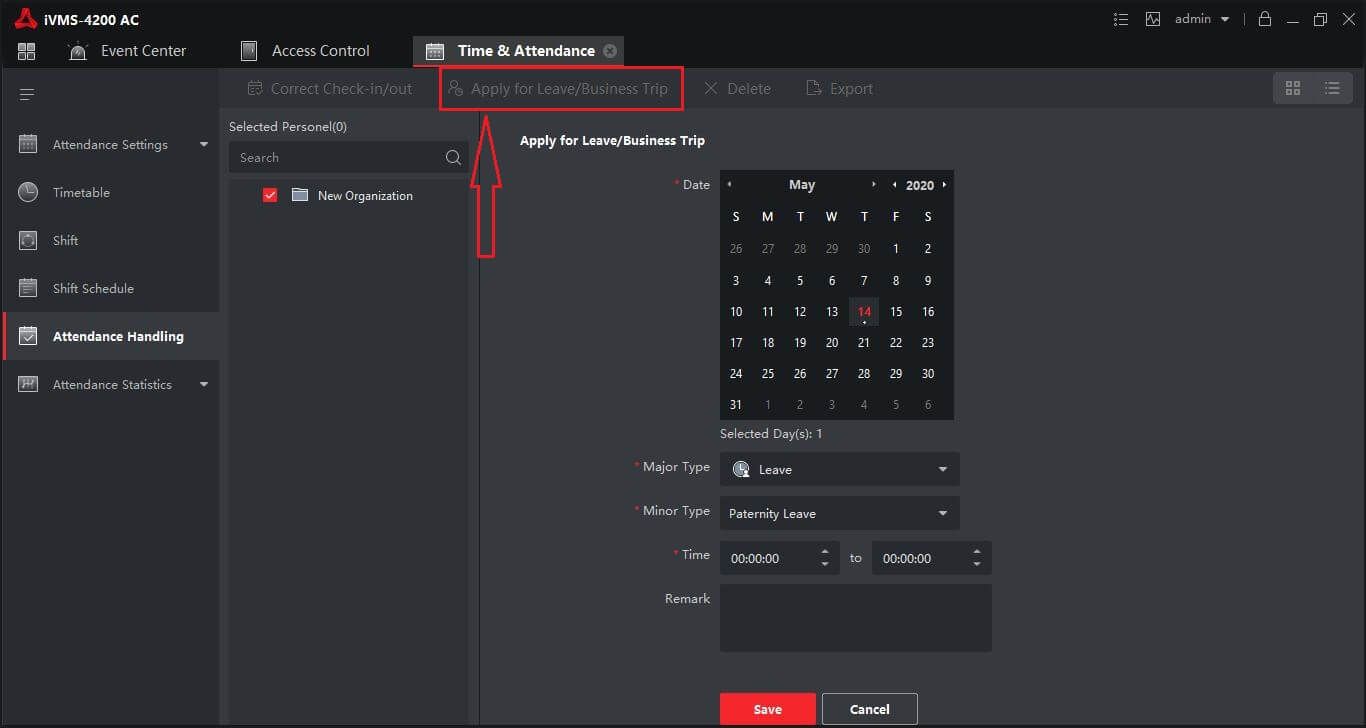
Task: Click the Remark text box
Action: (856, 618)
